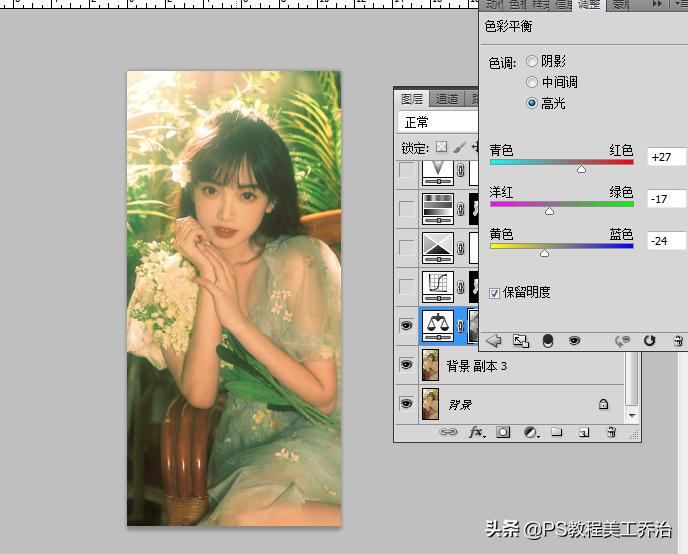Click the Layers panel scrollbar down arrow

[x=632, y=415]
